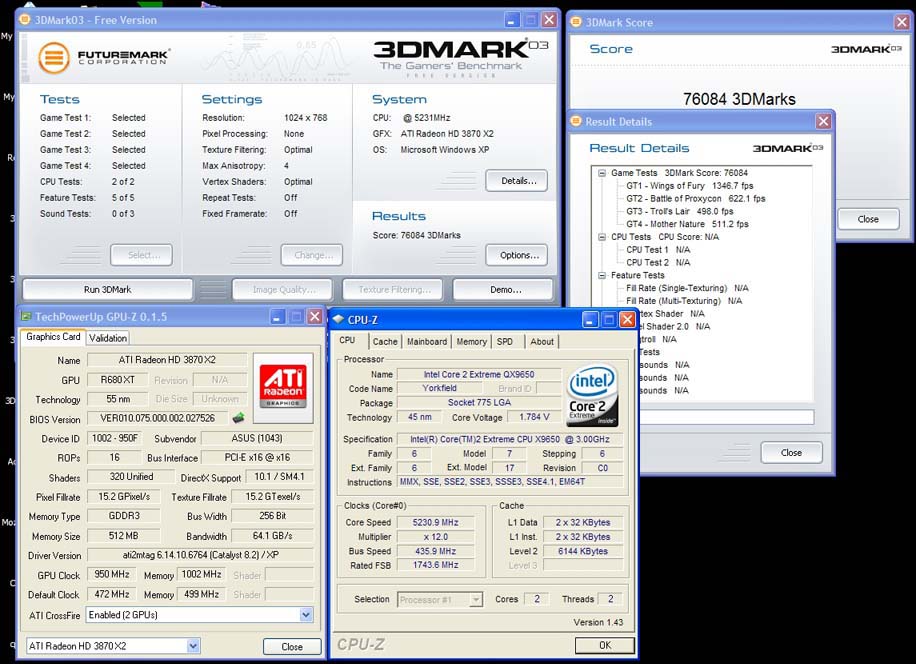Switch to the Memory tab in CPU-Z
Image resolution: width=916 pixels, height=664 pixels.
pyautogui.click(x=471, y=342)
